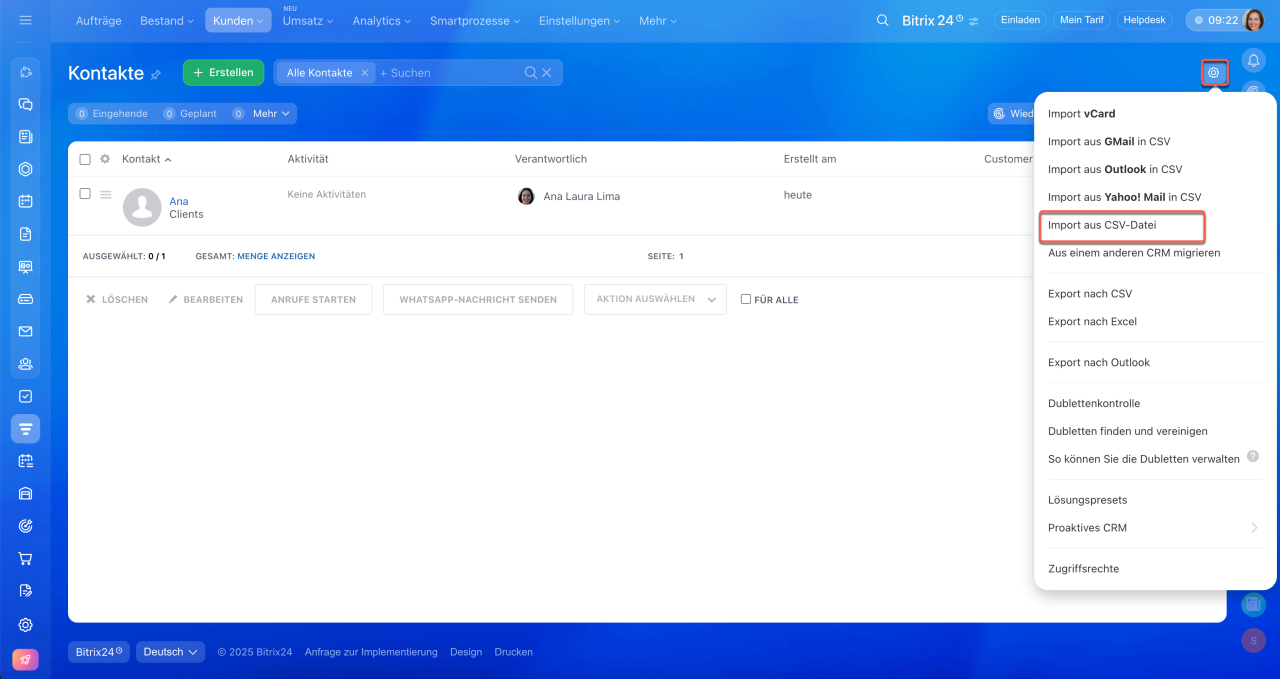
Task: Open the hamburger menu icon
Action: pos(25,20)
